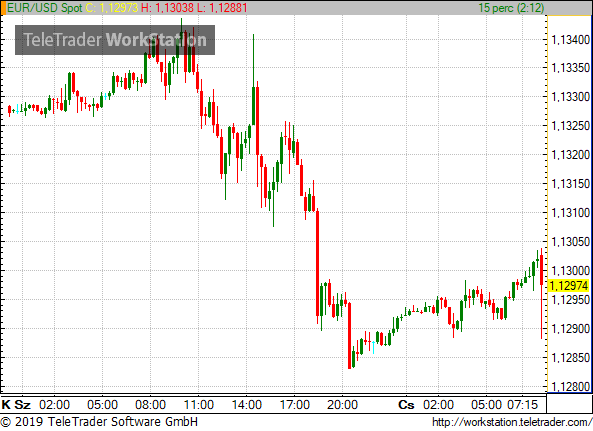
Task: Open the workstation.teletrader.com link
Action: pos(512,422)
